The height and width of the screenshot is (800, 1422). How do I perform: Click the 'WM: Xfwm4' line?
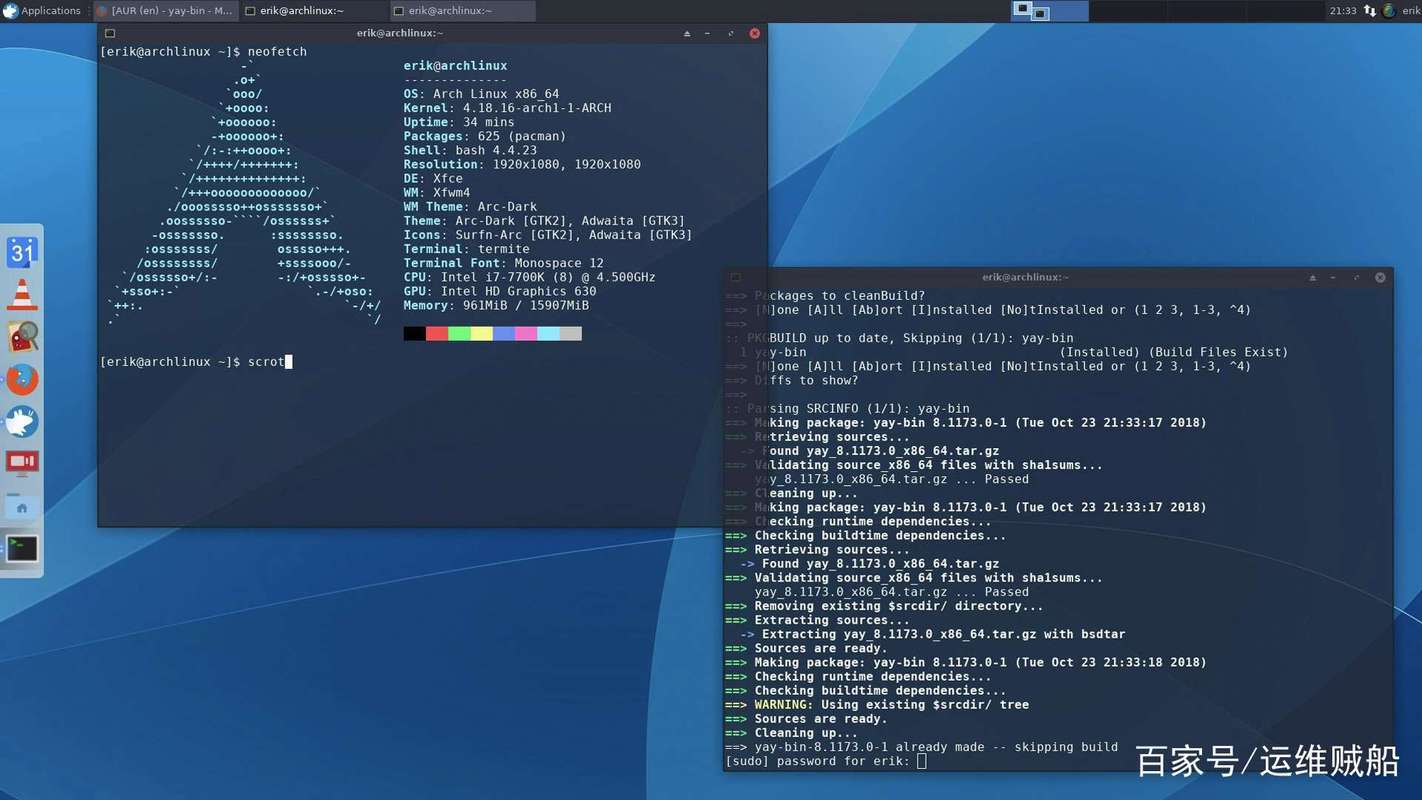[437, 192]
